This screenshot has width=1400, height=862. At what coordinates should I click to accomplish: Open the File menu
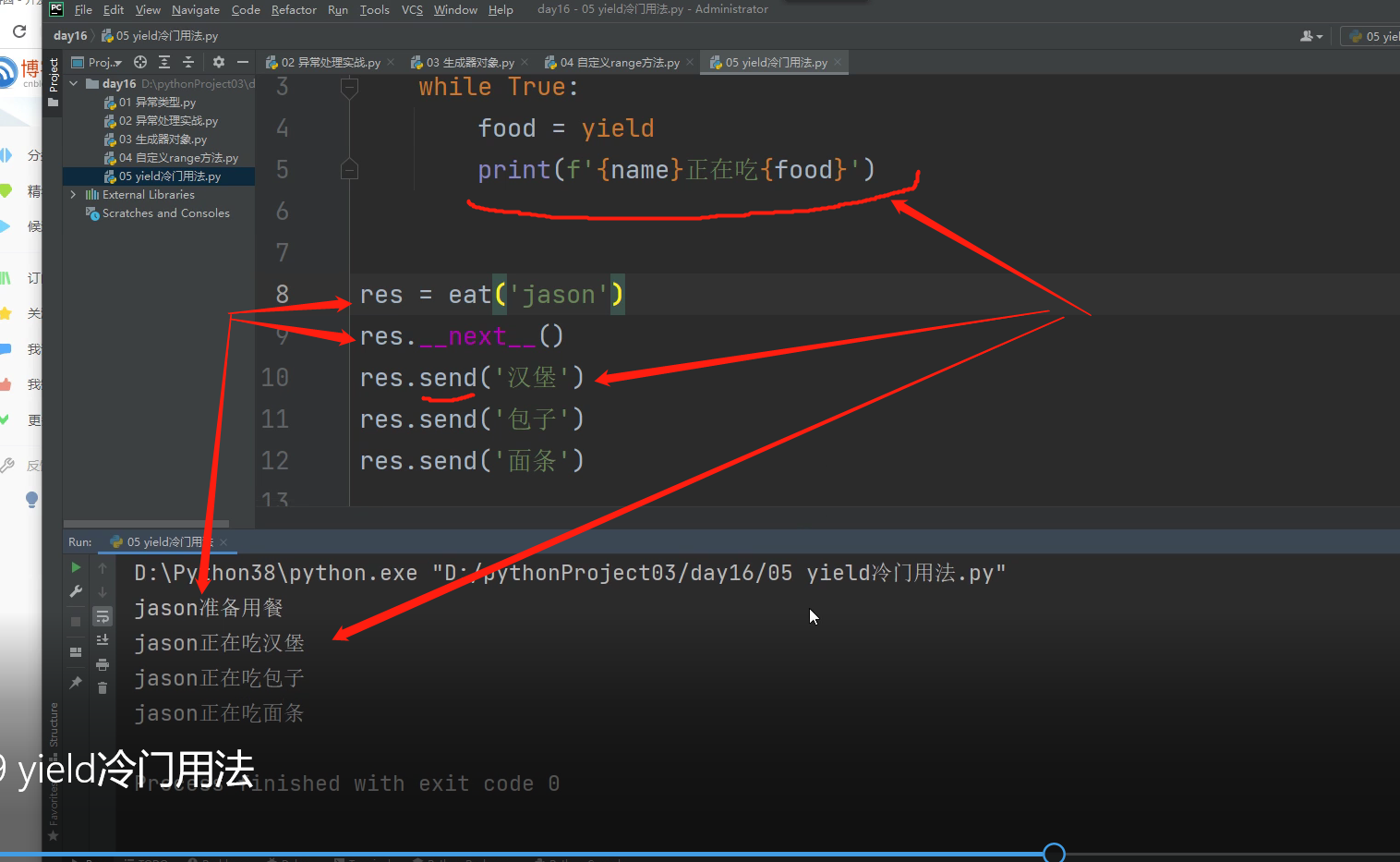tap(83, 9)
